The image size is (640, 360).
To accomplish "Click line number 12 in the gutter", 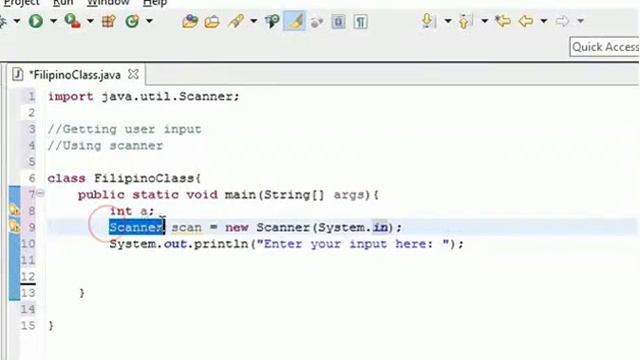I will [x=28, y=276].
